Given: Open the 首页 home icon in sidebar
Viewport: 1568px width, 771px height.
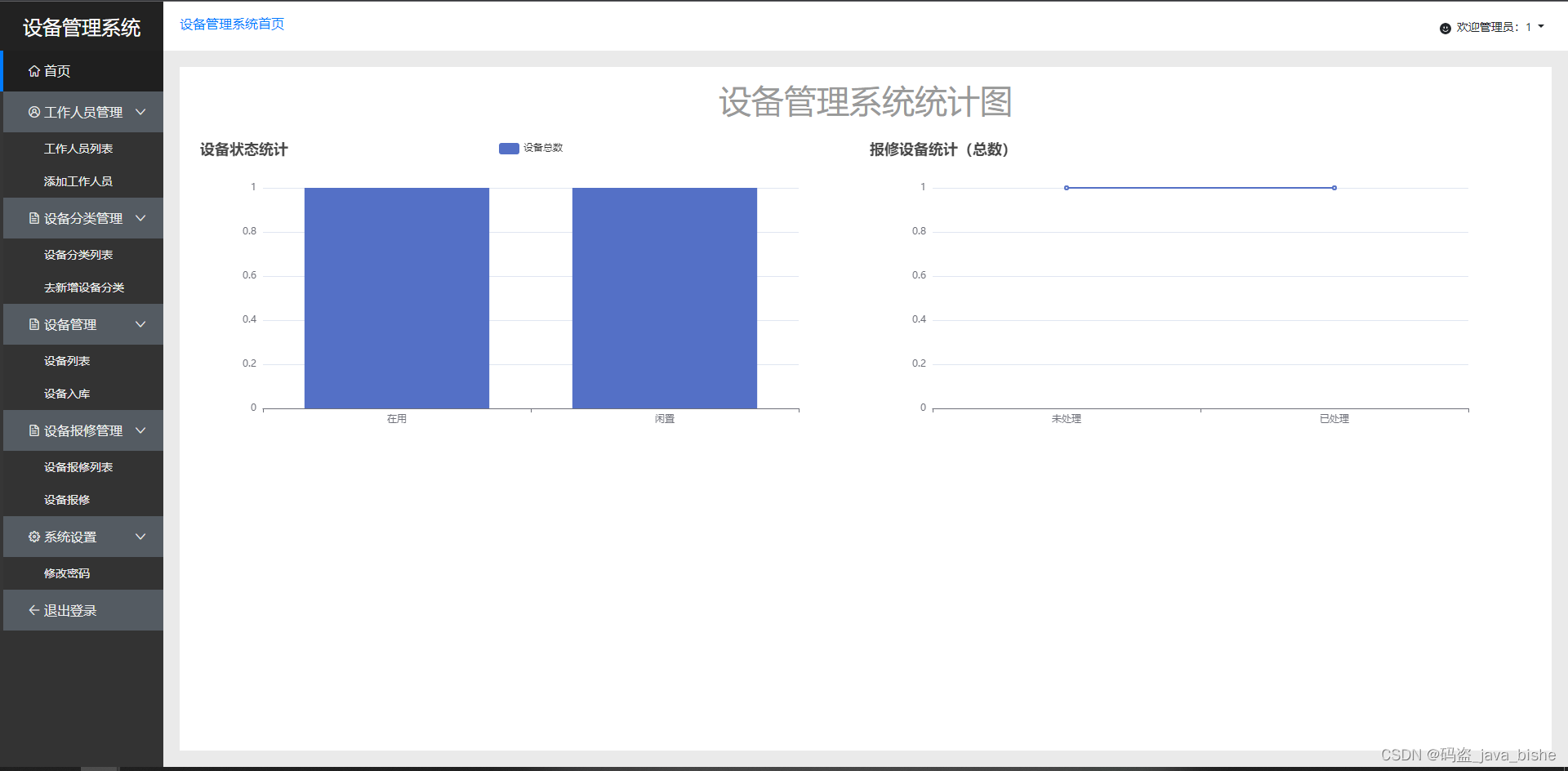Looking at the screenshot, I should point(33,71).
